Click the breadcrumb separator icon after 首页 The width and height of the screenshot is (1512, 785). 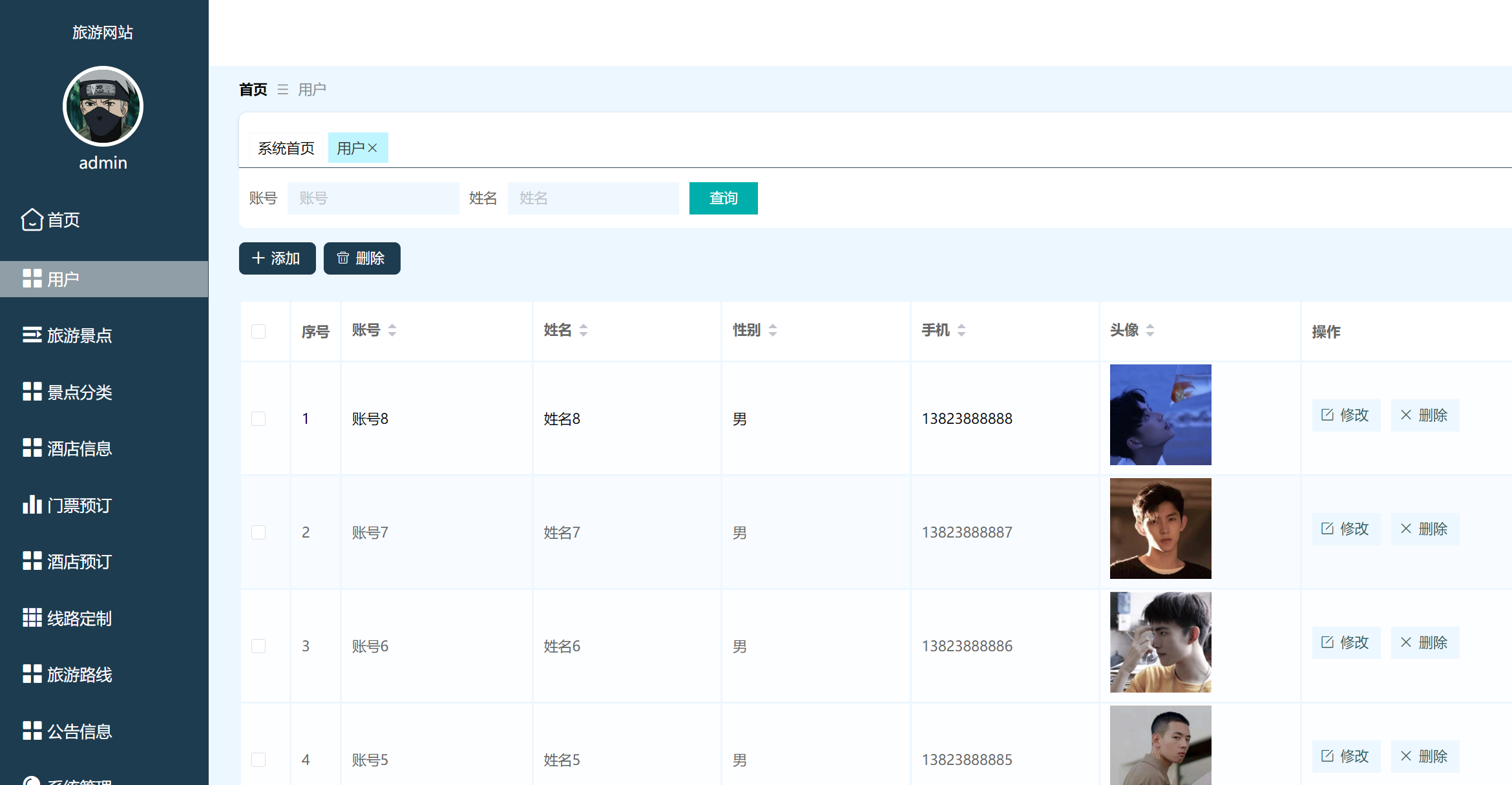[x=282, y=89]
